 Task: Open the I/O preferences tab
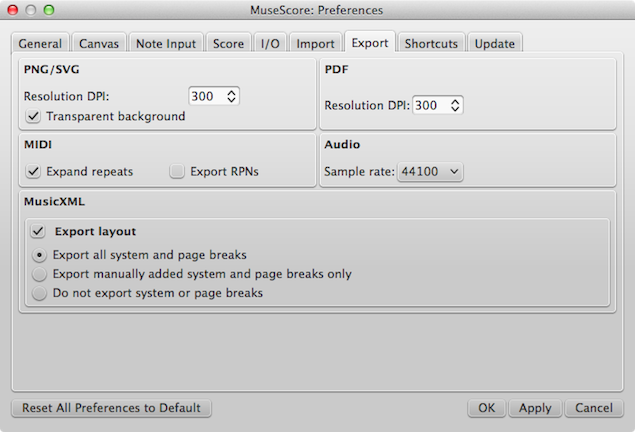[x=270, y=43]
